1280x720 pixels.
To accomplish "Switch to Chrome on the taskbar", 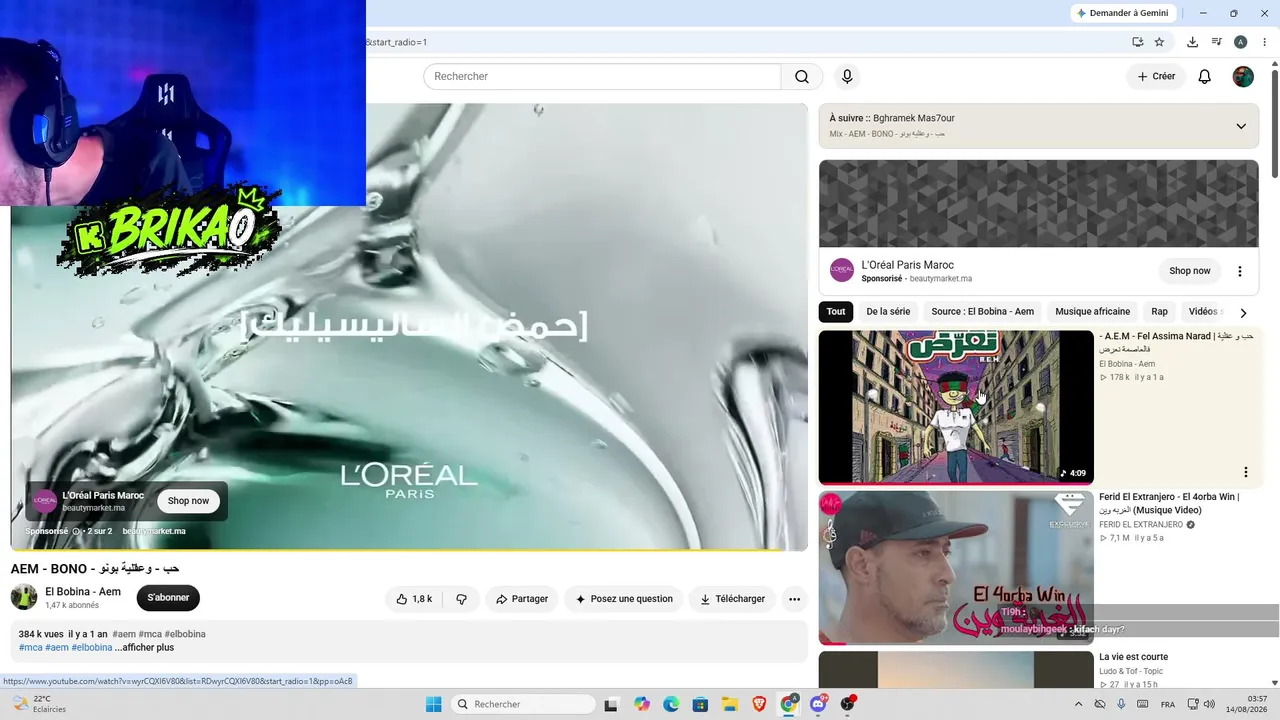I will coord(789,704).
